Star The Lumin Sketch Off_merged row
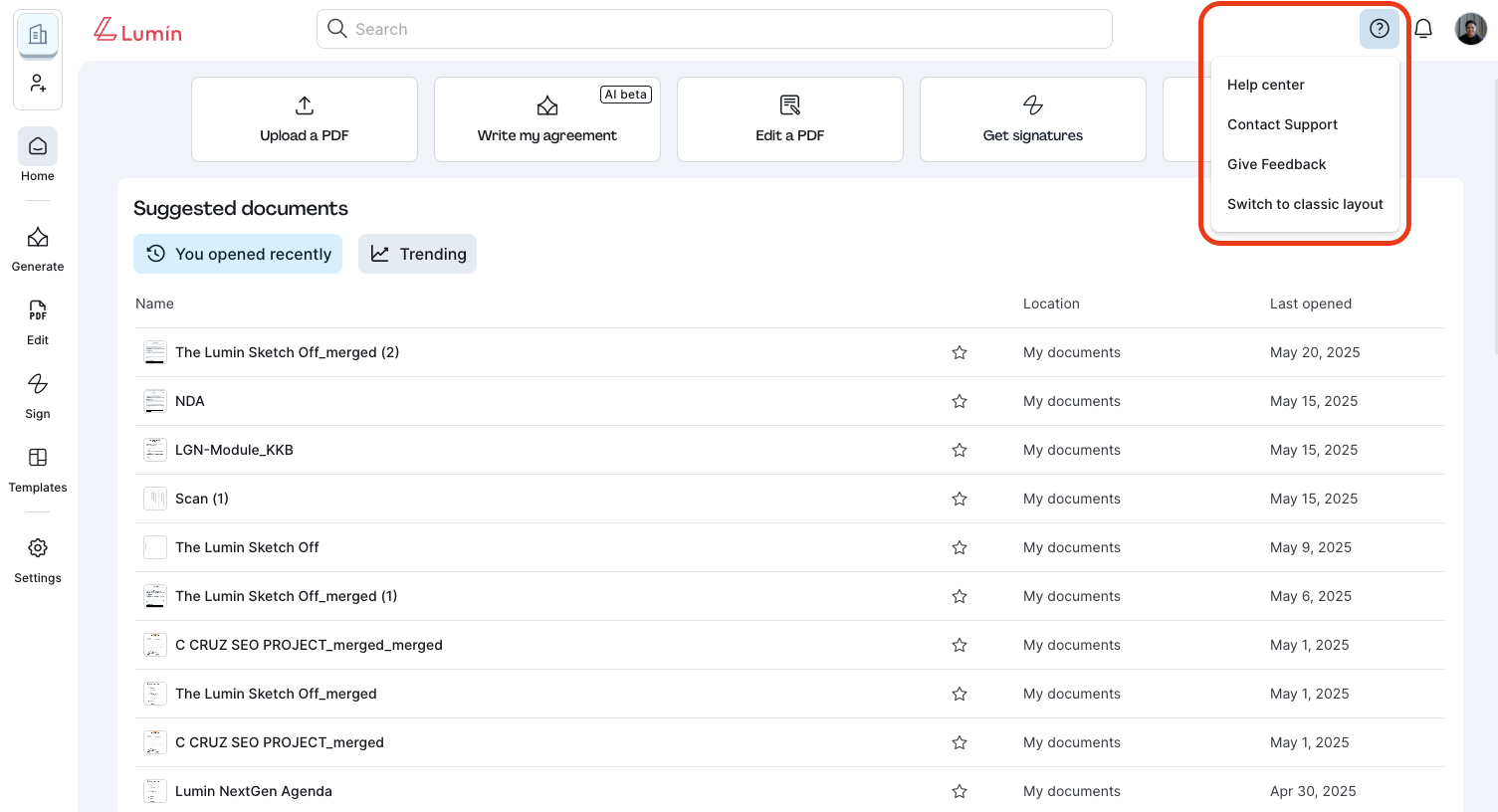Screen dimensions: 1498x812 point(960,694)
